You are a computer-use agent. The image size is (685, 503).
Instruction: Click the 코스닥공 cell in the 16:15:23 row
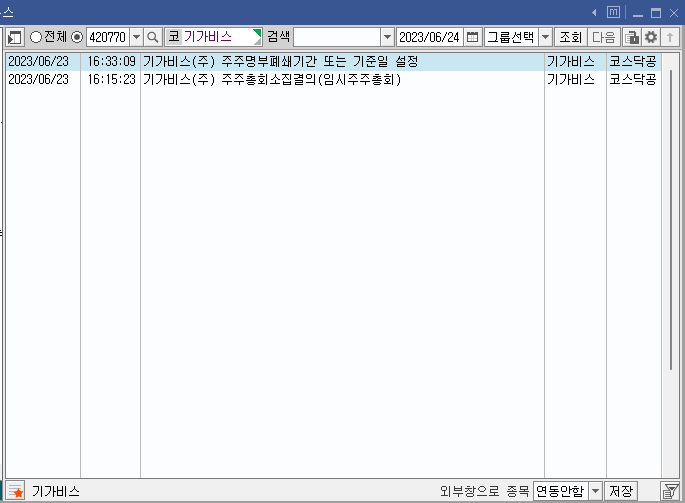tap(633, 79)
